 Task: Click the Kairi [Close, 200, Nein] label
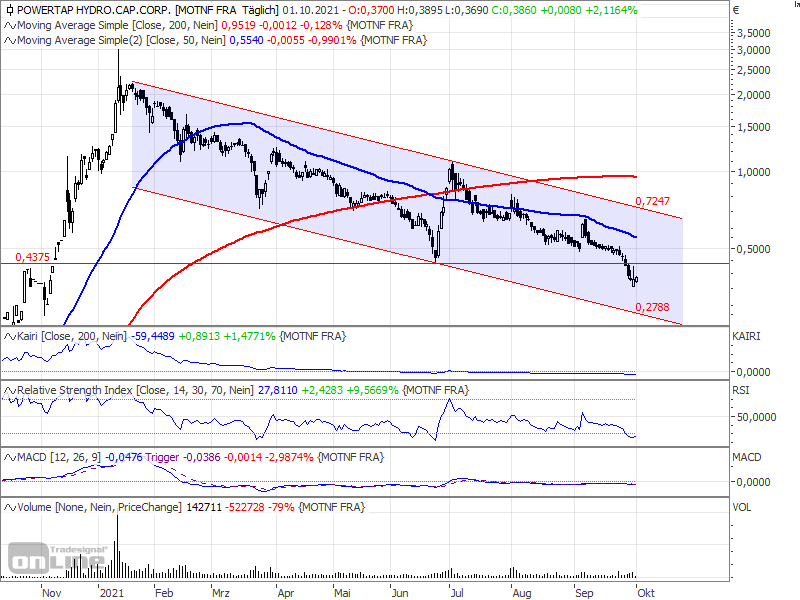(x=71, y=337)
